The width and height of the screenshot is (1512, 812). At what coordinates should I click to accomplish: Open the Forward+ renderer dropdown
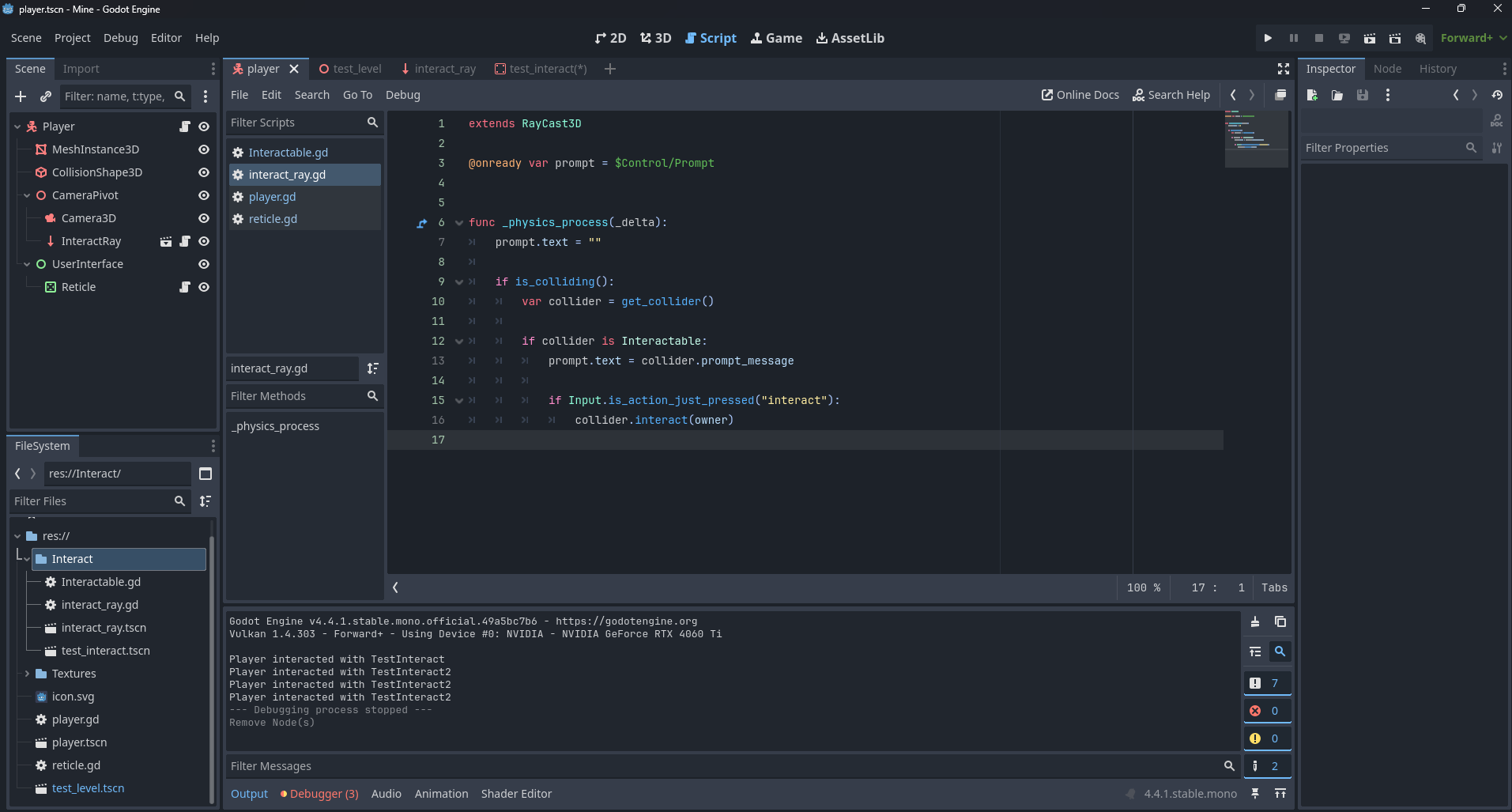[1473, 38]
